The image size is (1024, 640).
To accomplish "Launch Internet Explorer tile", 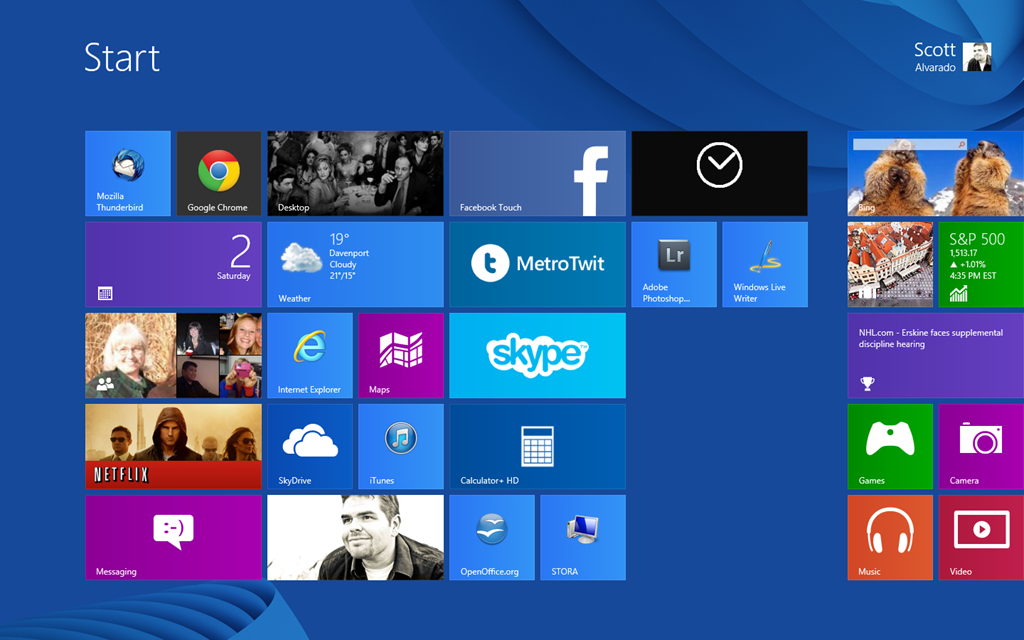I will coord(310,356).
